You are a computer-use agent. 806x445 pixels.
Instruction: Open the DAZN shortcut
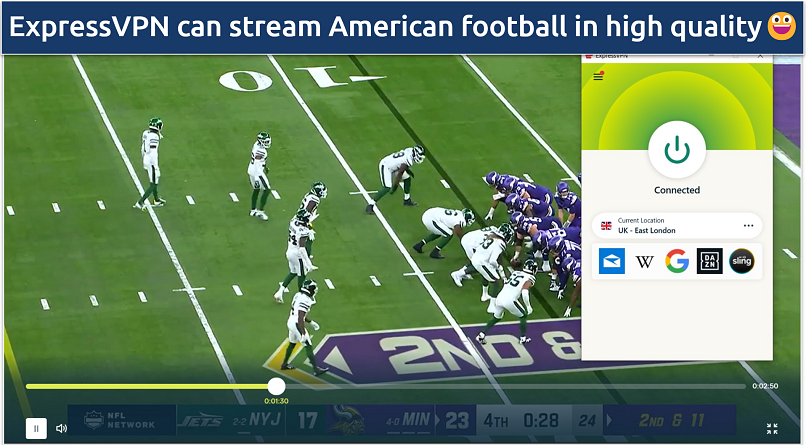(709, 261)
